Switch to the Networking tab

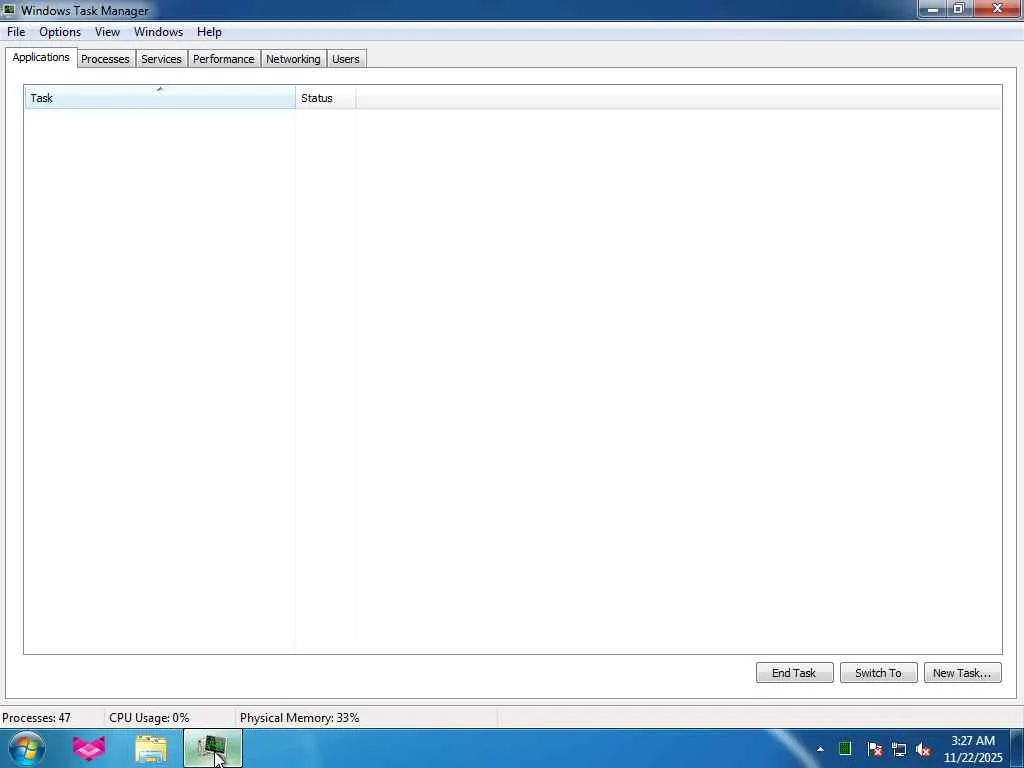click(293, 59)
